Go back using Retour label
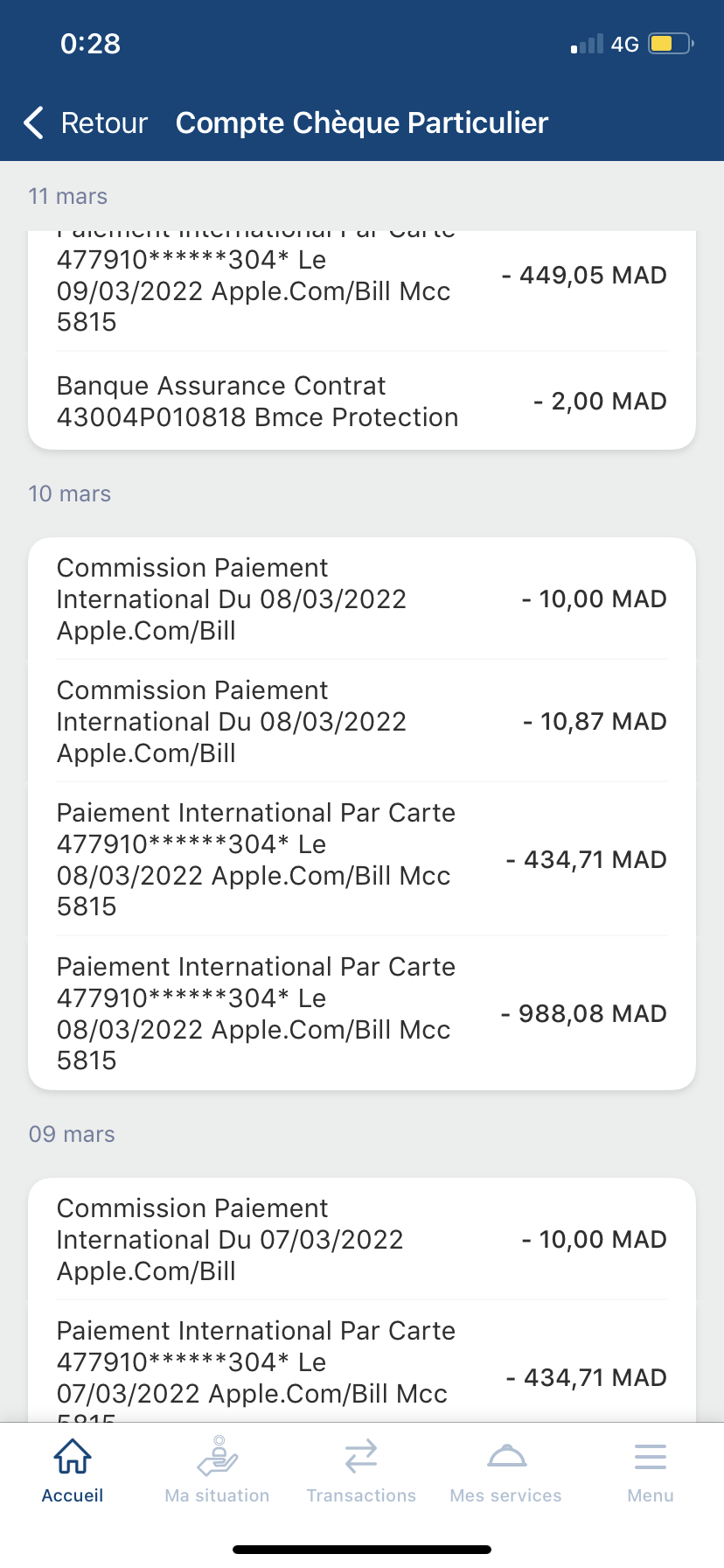724x1568 pixels. (x=104, y=123)
